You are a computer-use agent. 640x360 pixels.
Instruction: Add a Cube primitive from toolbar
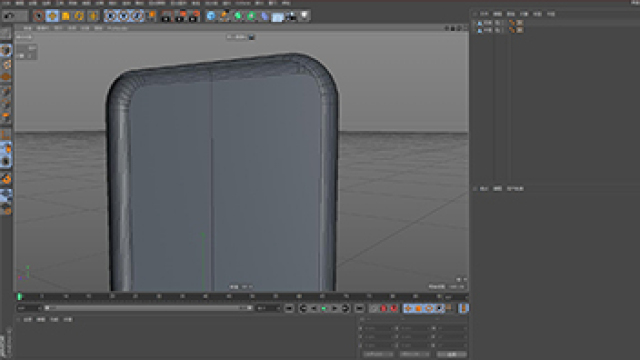pos(211,16)
